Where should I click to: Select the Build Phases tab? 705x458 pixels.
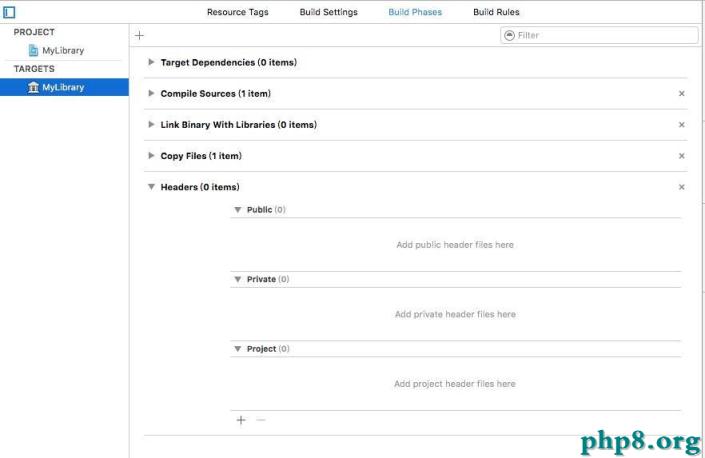415,12
